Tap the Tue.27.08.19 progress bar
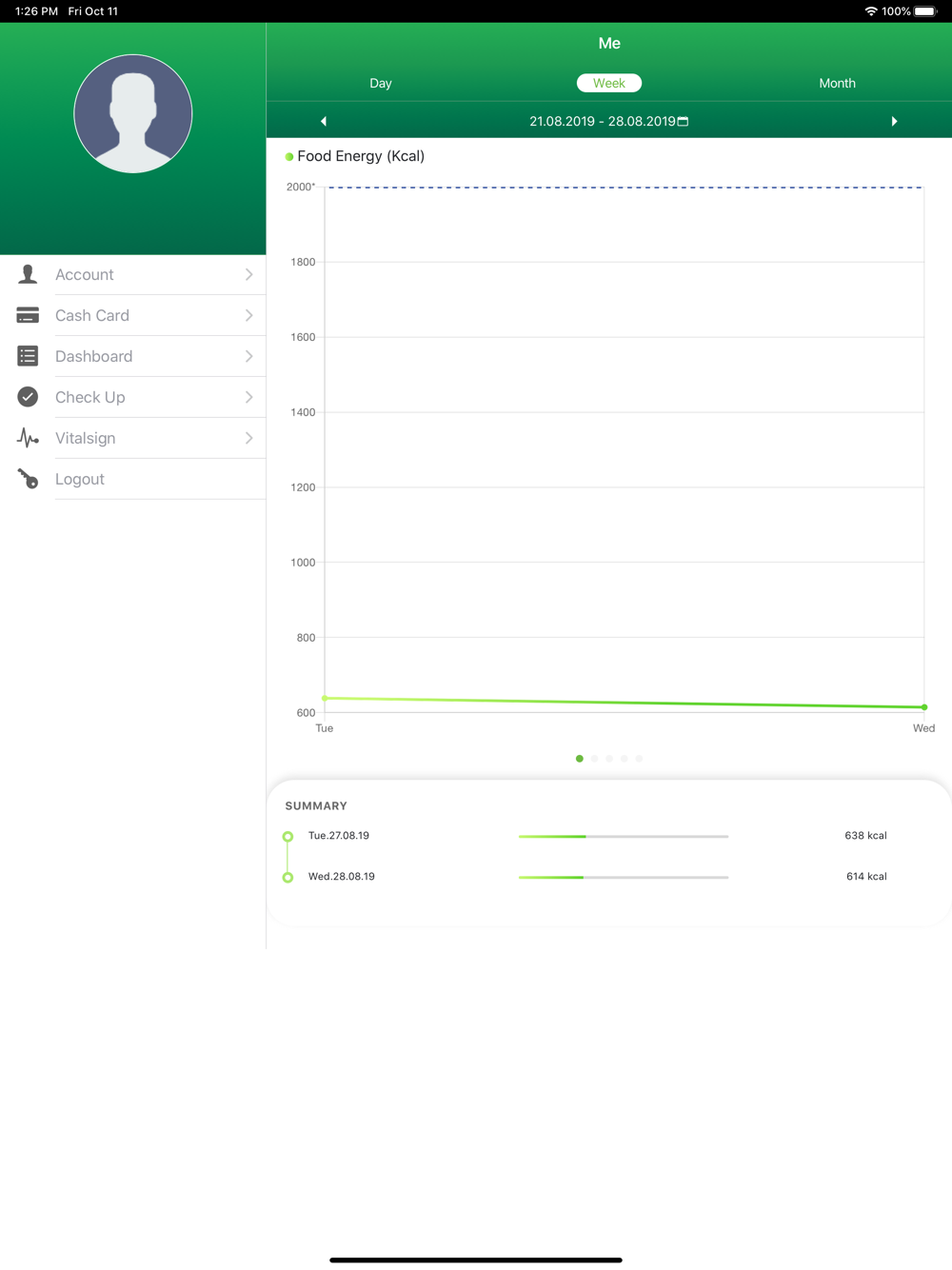952x1270 pixels. (x=624, y=836)
